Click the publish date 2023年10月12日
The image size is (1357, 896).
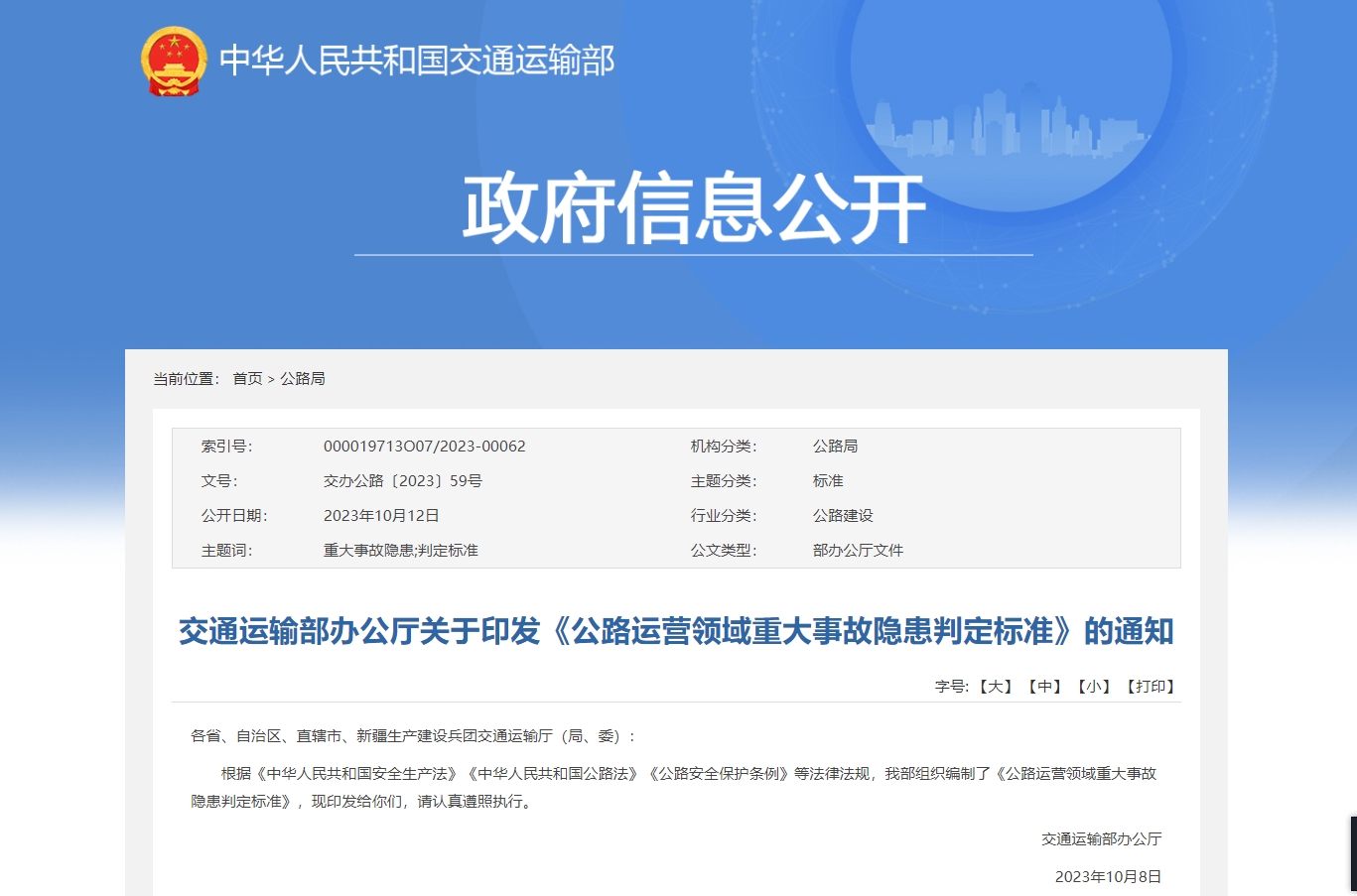tap(381, 516)
